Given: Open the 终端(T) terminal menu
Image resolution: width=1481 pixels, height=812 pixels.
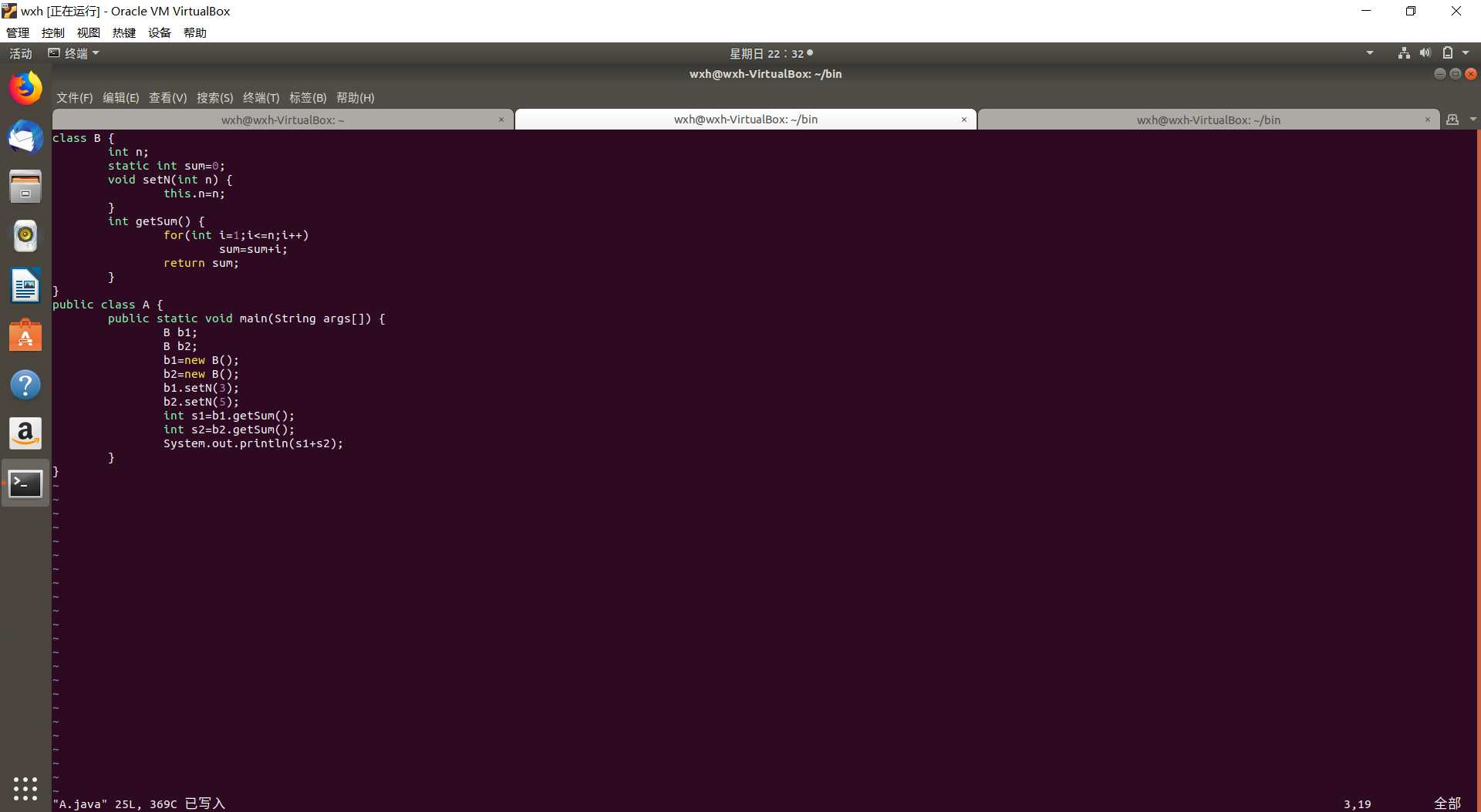Looking at the screenshot, I should pyautogui.click(x=261, y=98).
